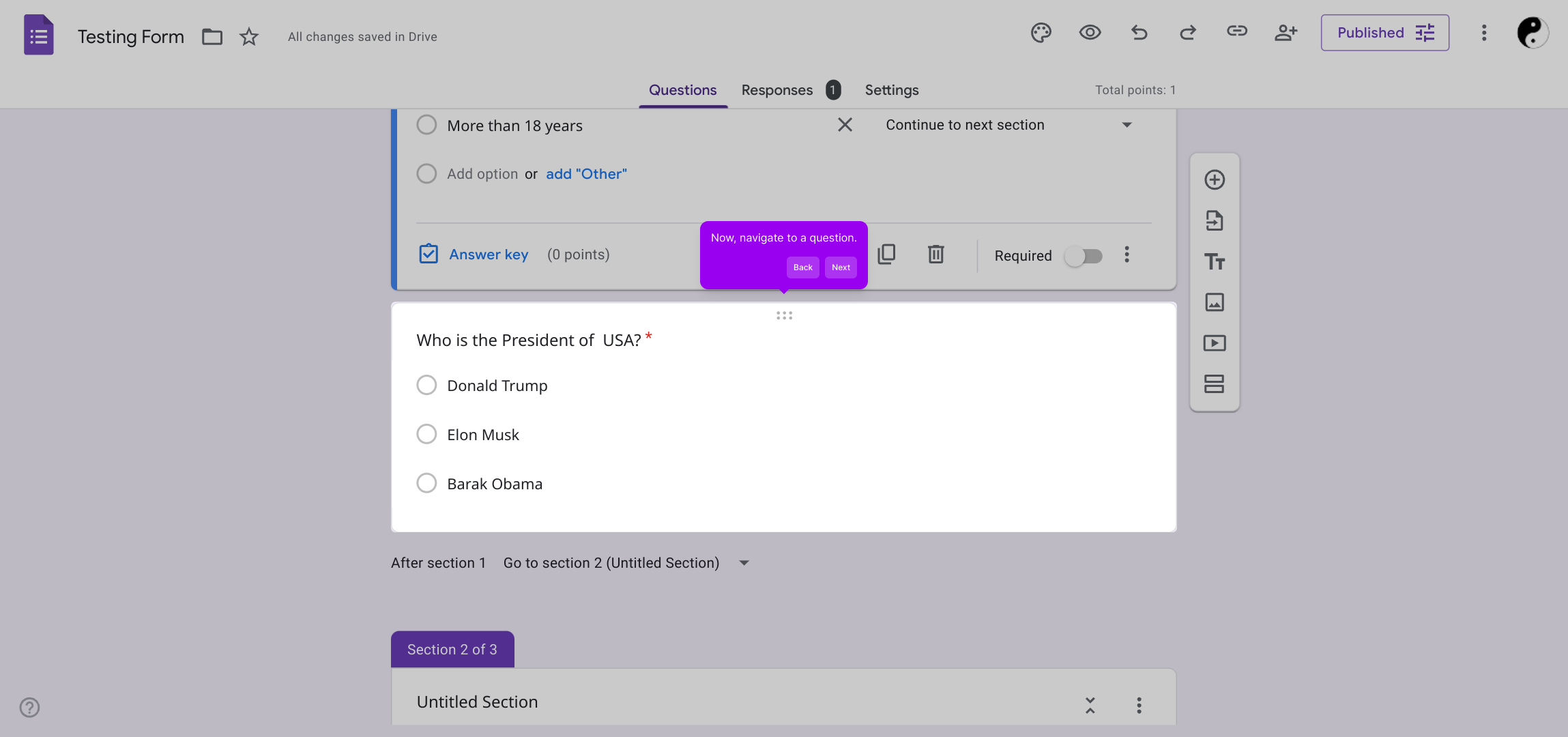
Task: Select the Elon Musk radio option
Action: tap(426, 434)
